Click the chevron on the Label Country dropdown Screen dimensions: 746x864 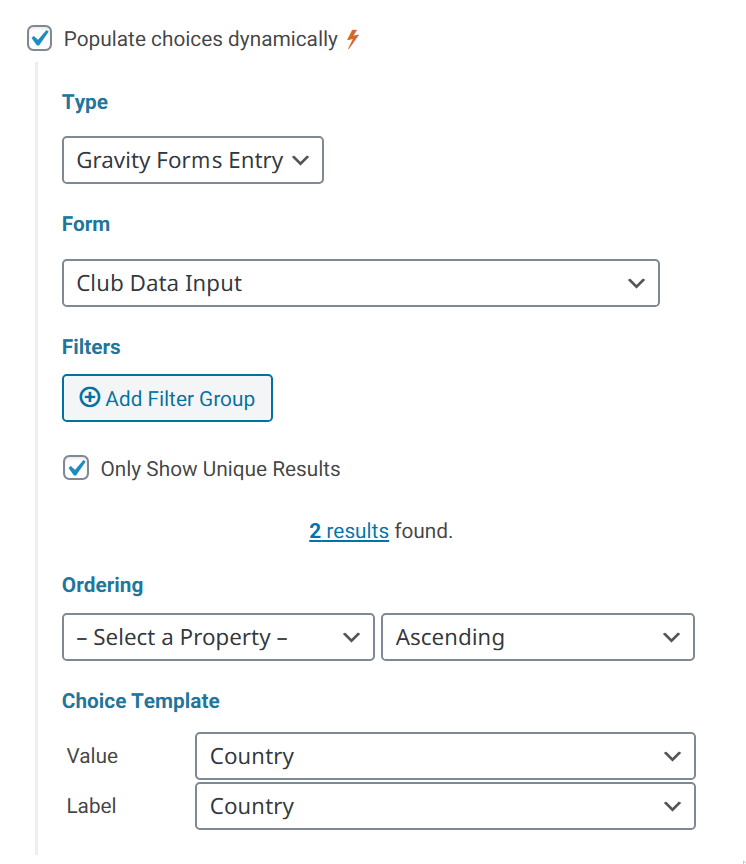672,807
